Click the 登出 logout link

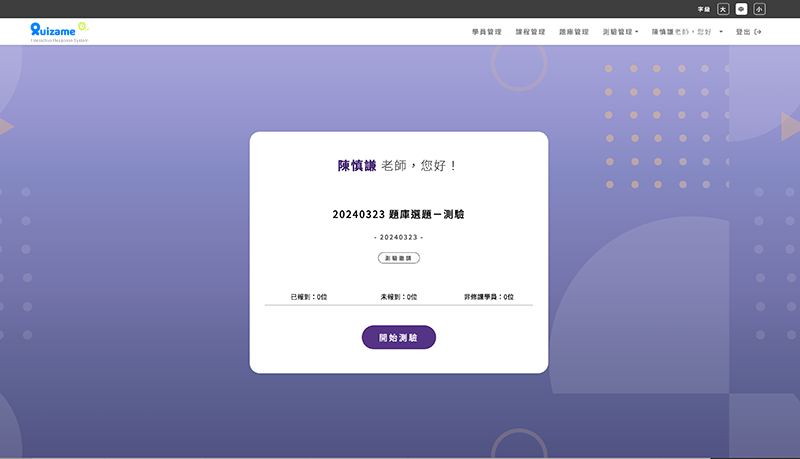pos(743,32)
